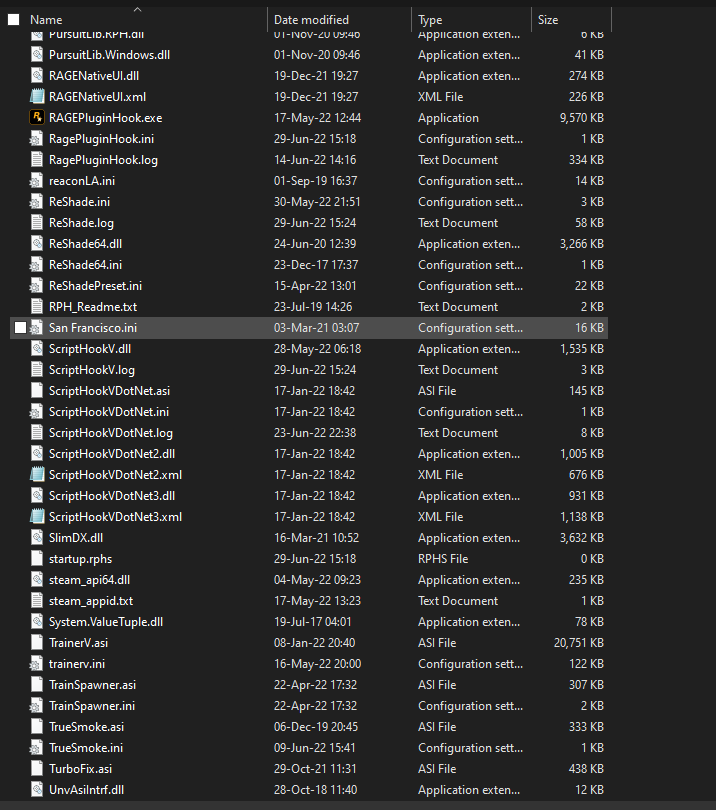Select the file steam_appid.txt
This screenshot has width=716, height=810.
(x=91, y=601)
